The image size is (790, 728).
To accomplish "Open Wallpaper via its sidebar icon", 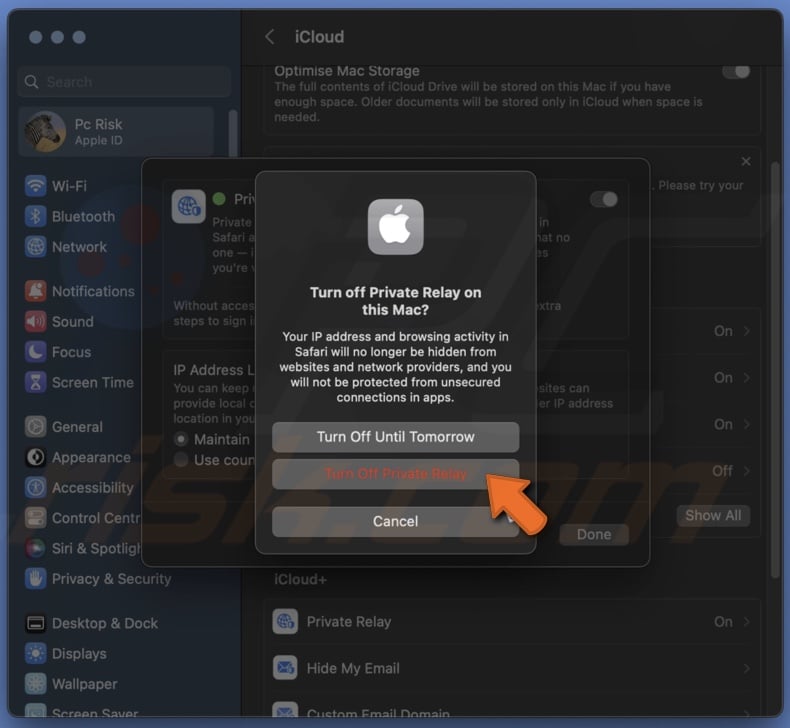I will [35, 684].
